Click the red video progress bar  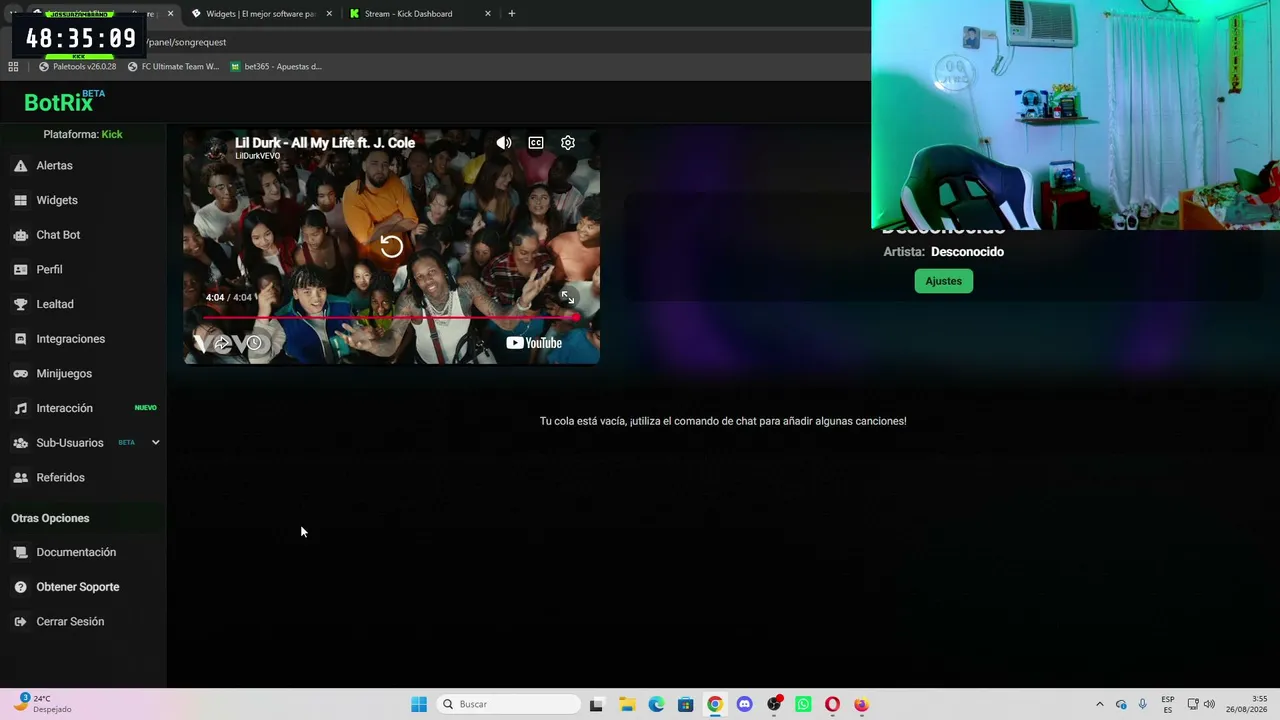coord(391,317)
